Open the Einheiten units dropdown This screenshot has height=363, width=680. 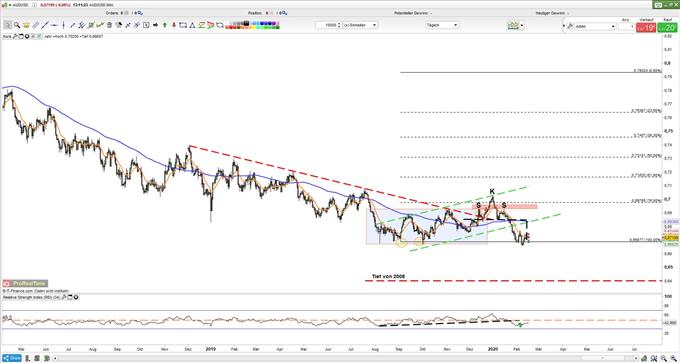pos(360,25)
